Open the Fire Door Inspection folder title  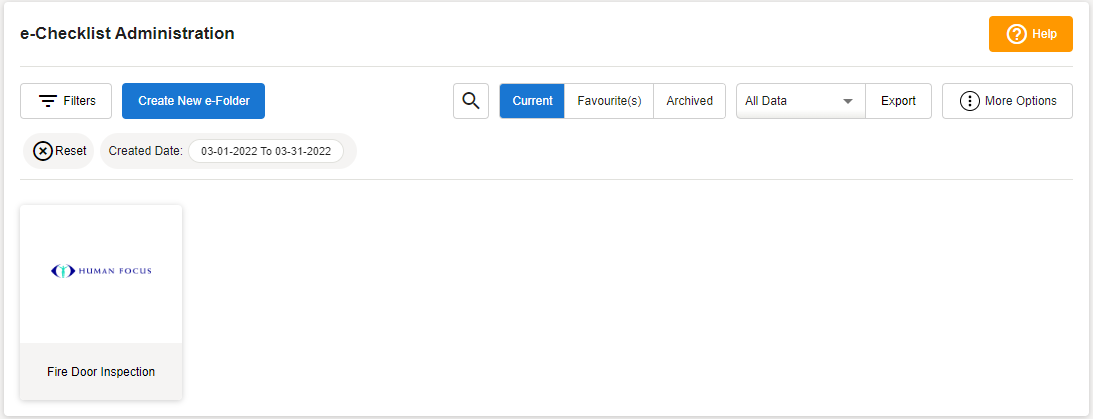tap(101, 372)
